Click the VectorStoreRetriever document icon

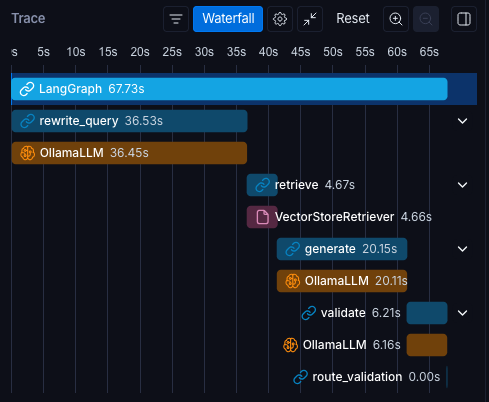pos(262,217)
